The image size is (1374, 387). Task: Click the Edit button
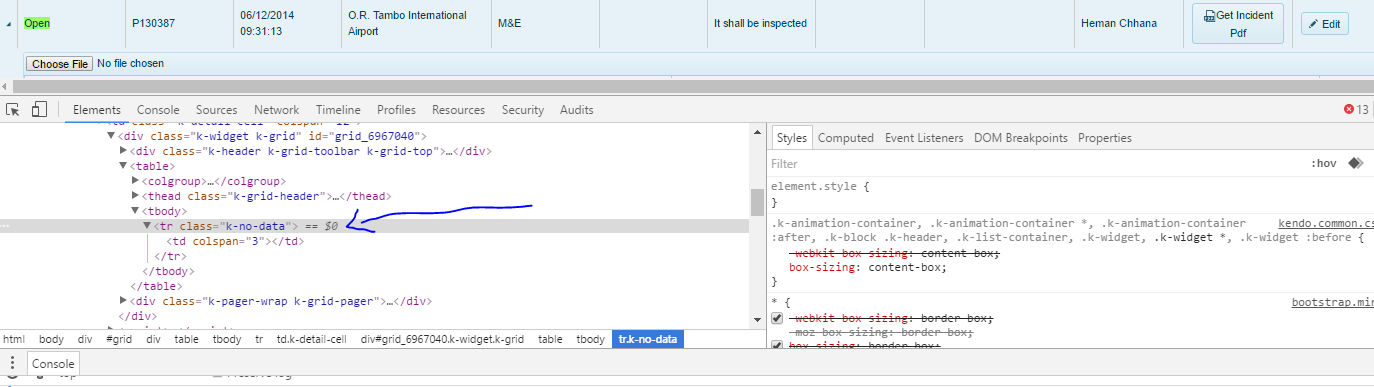pos(1324,24)
